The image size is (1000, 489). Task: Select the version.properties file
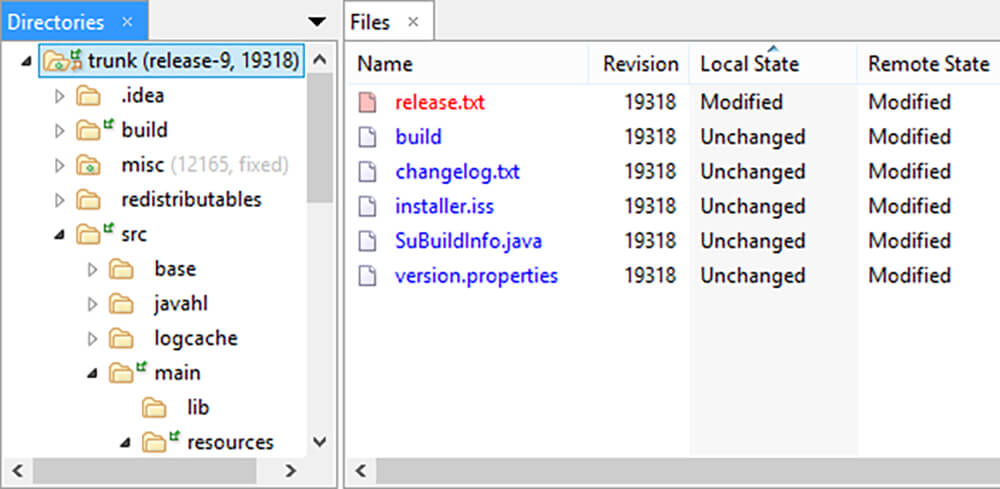coord(476,275)
